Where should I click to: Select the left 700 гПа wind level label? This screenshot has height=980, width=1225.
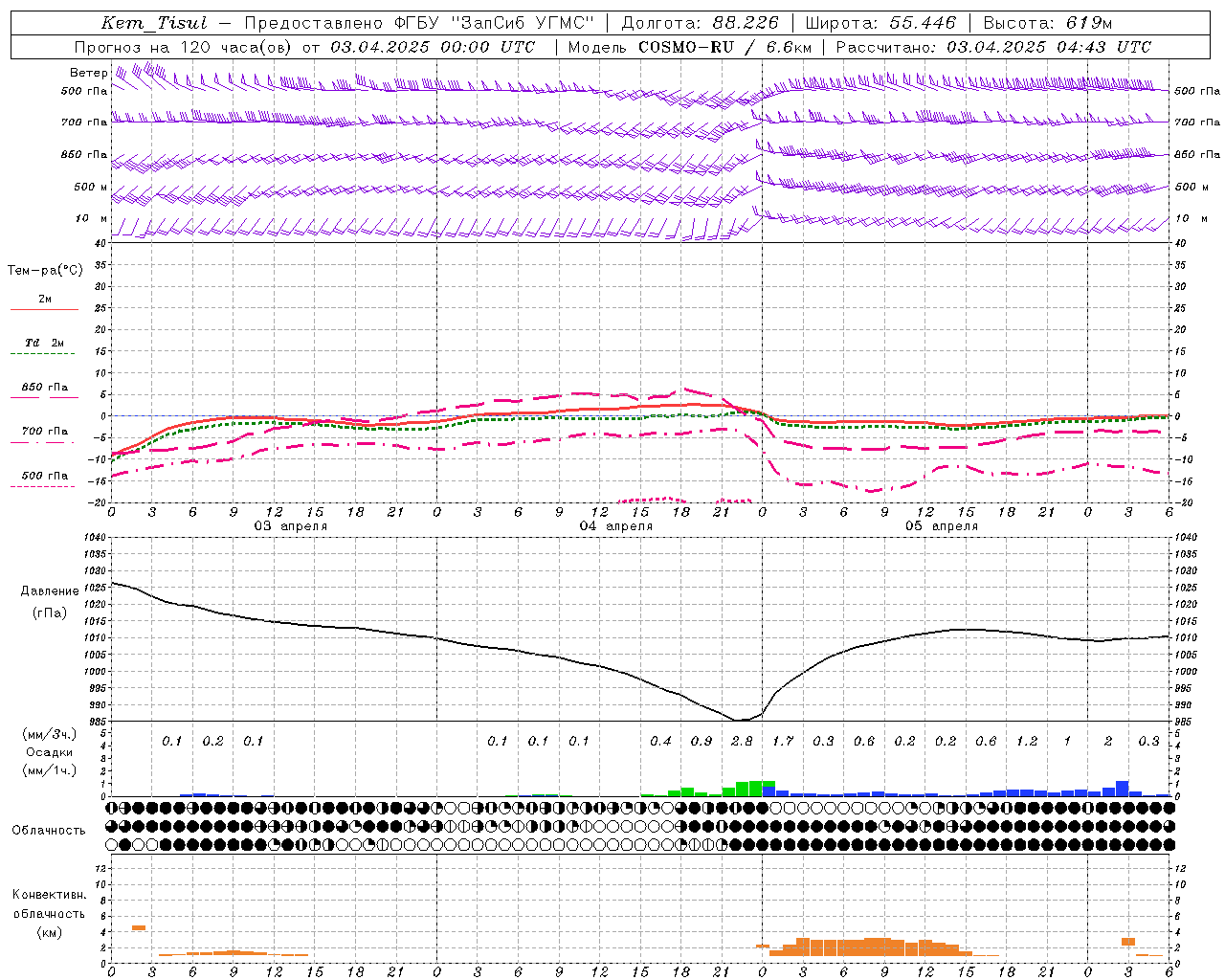point(84,122)
